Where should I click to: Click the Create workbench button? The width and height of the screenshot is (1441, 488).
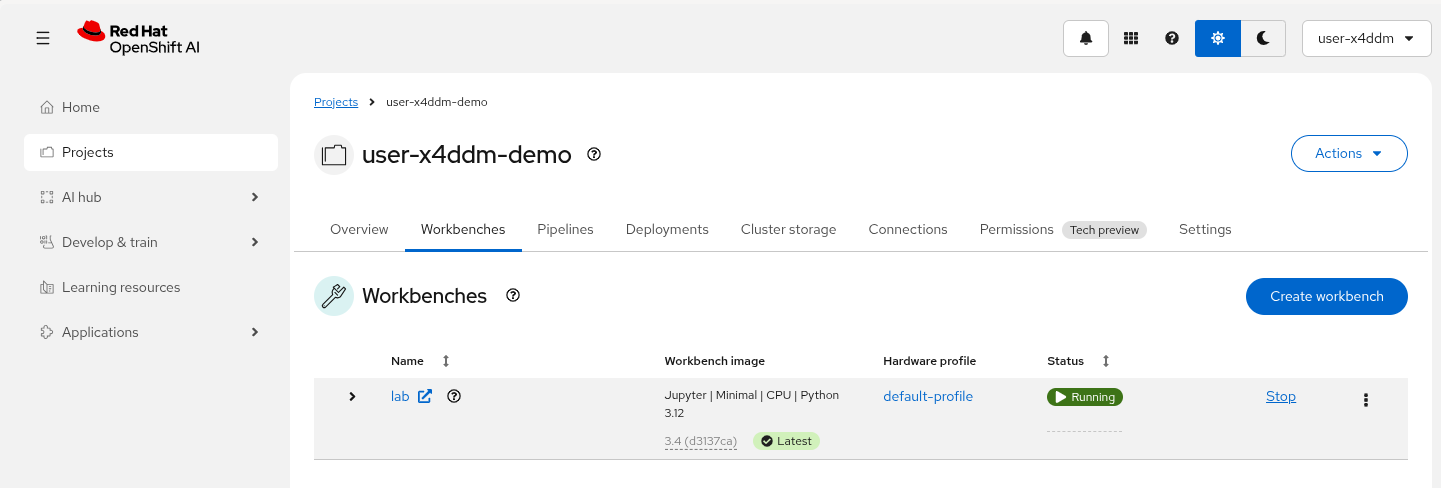(1326, 296)
